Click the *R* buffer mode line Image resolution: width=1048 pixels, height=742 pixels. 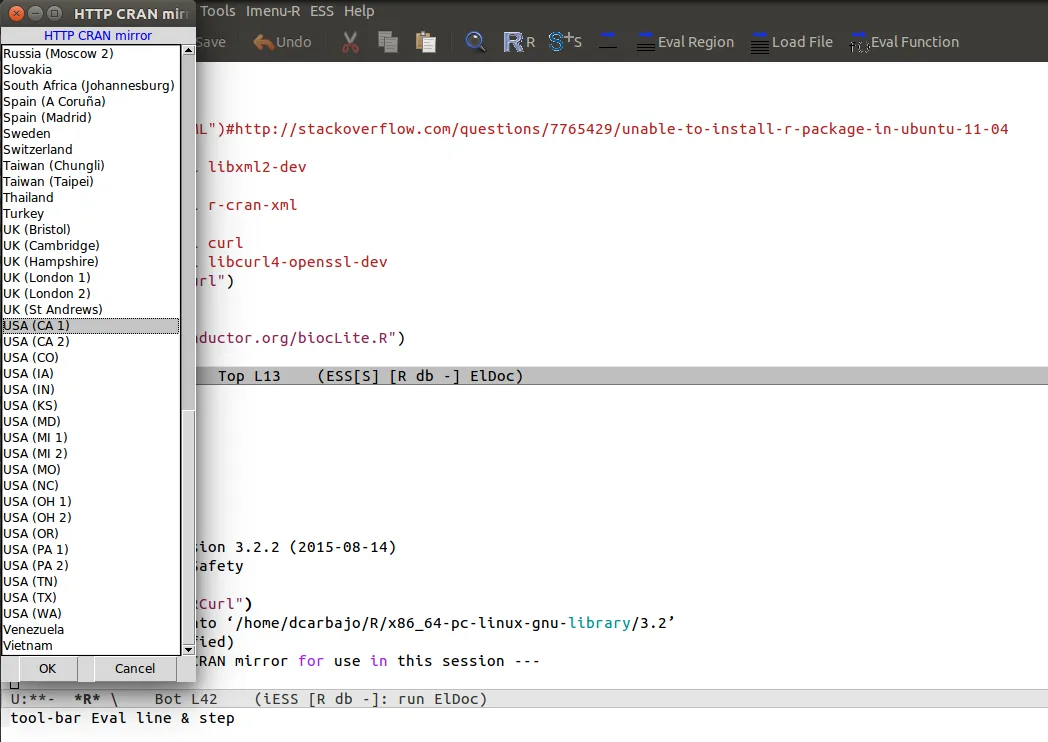pos(524,699)
